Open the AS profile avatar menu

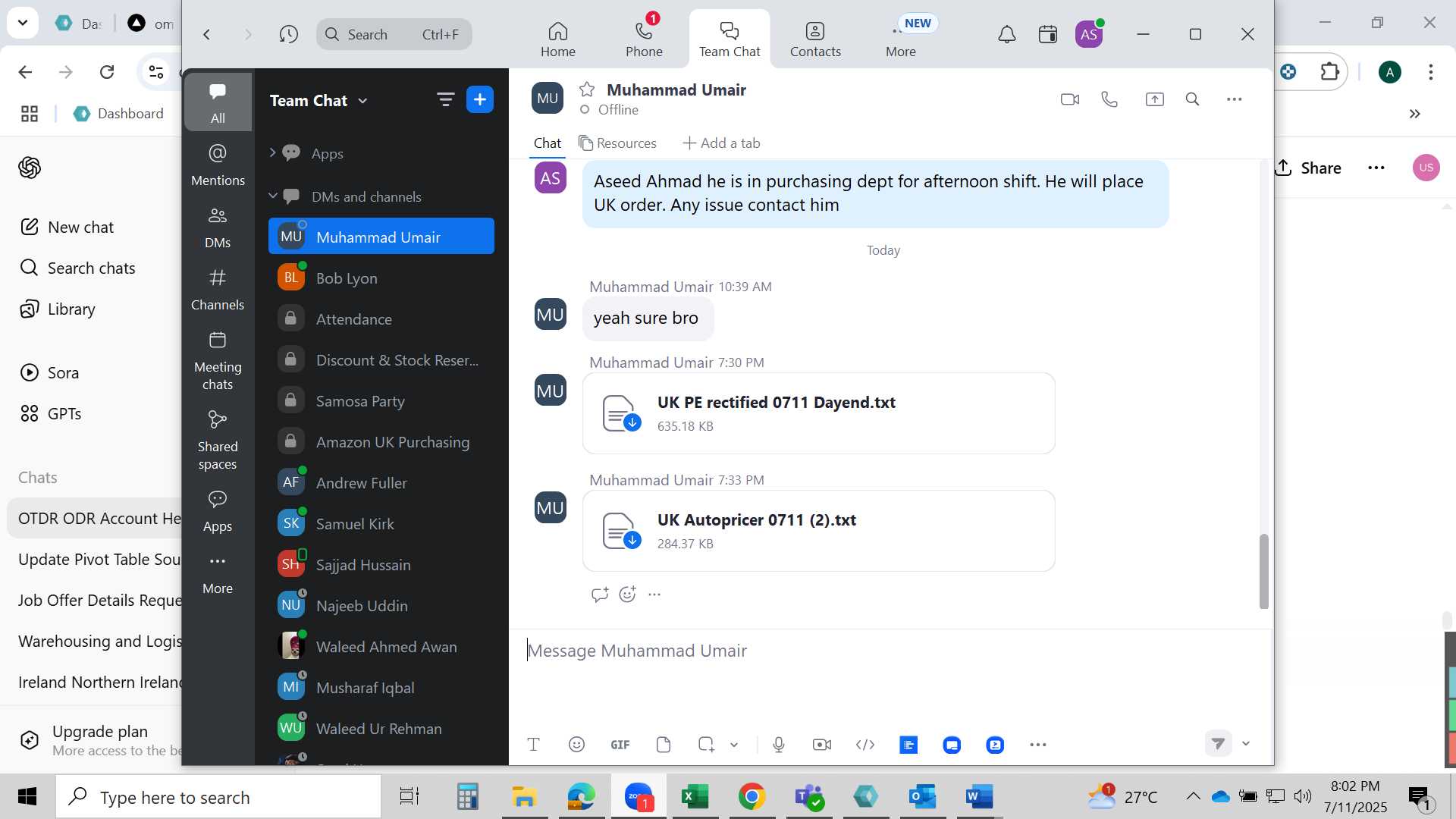point(1089,34)
